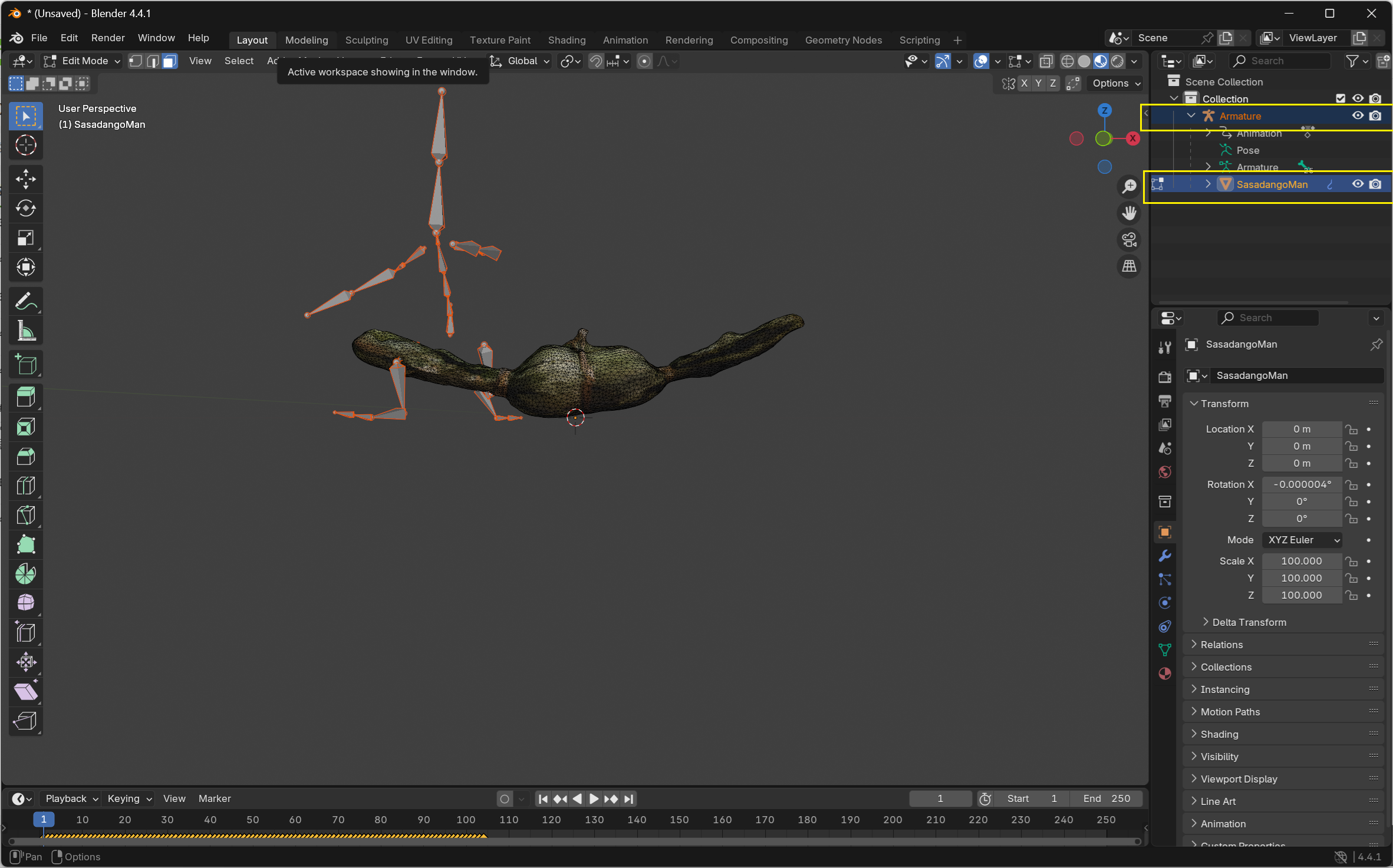Switch to the Sculpting workspace tab

(x=367, y=40)
